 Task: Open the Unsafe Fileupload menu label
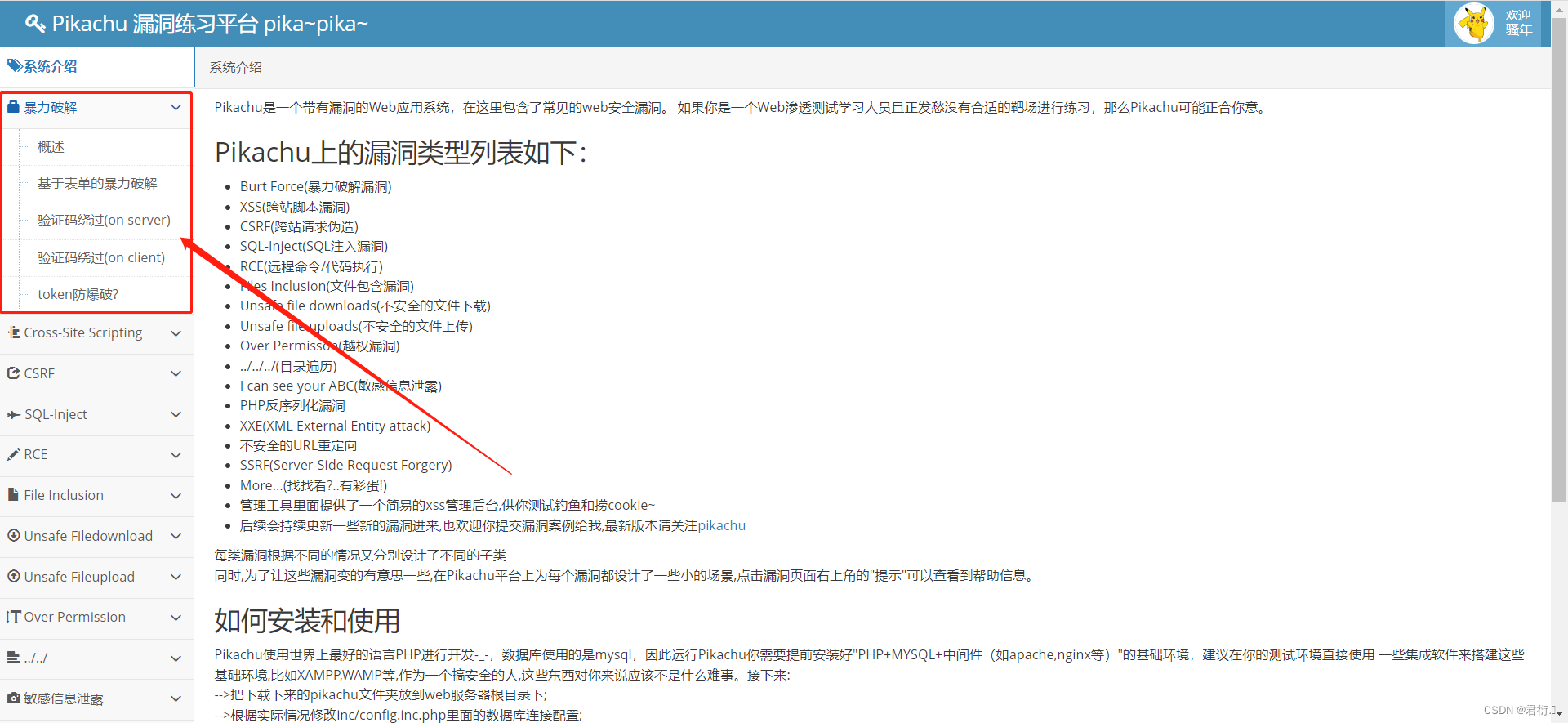pyautogui.click(x=79, y=577)
